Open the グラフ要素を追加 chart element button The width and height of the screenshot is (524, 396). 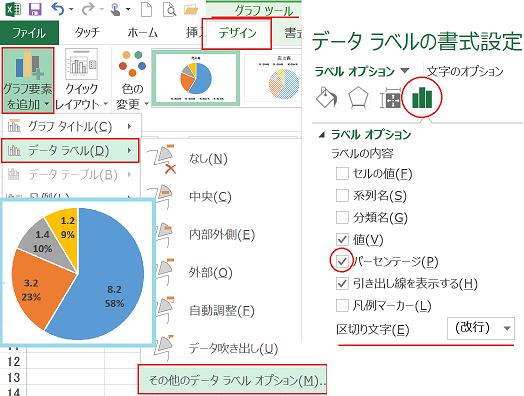(x=28, y=81)
